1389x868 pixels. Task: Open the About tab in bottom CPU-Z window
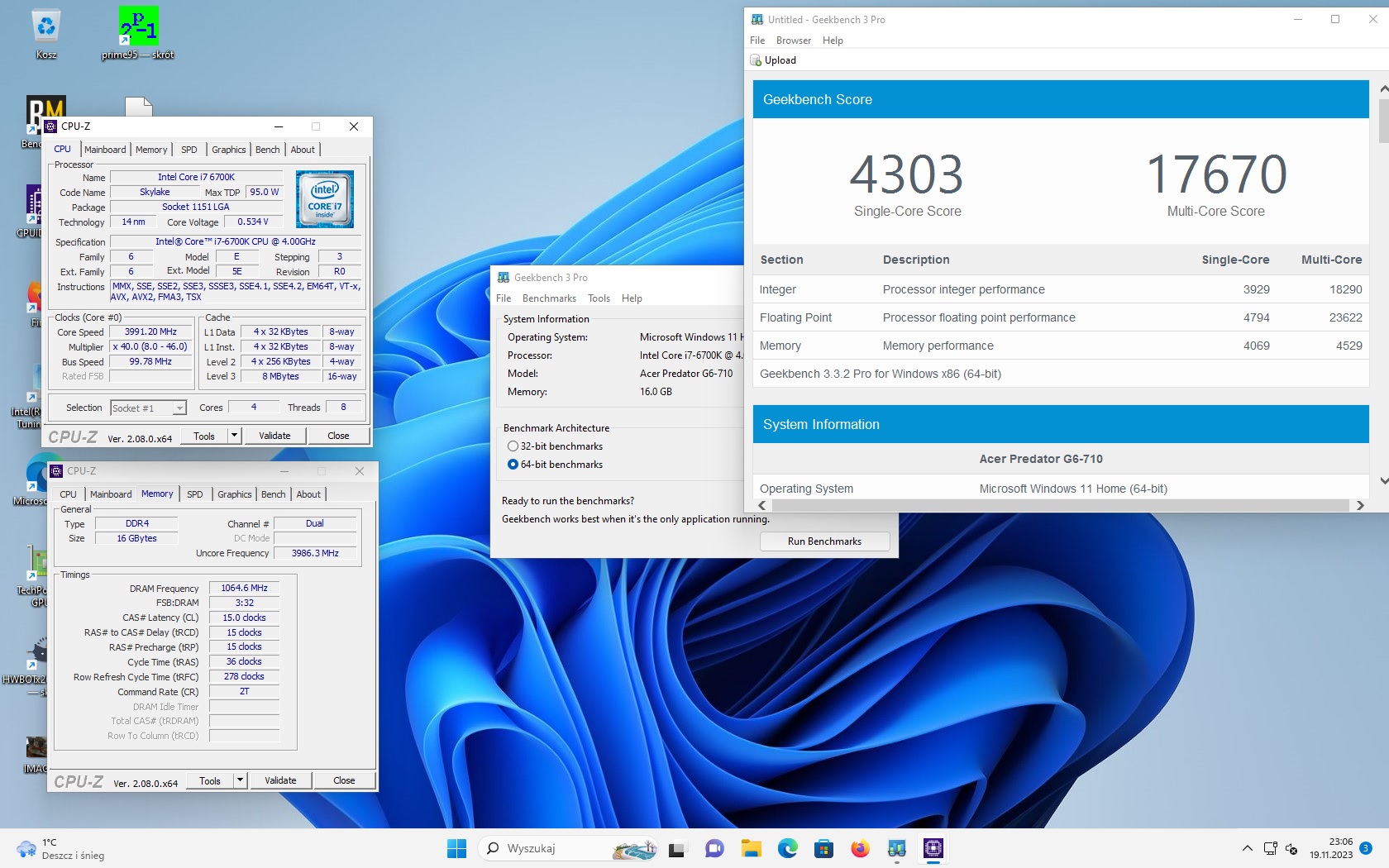(x=308, y=494)
